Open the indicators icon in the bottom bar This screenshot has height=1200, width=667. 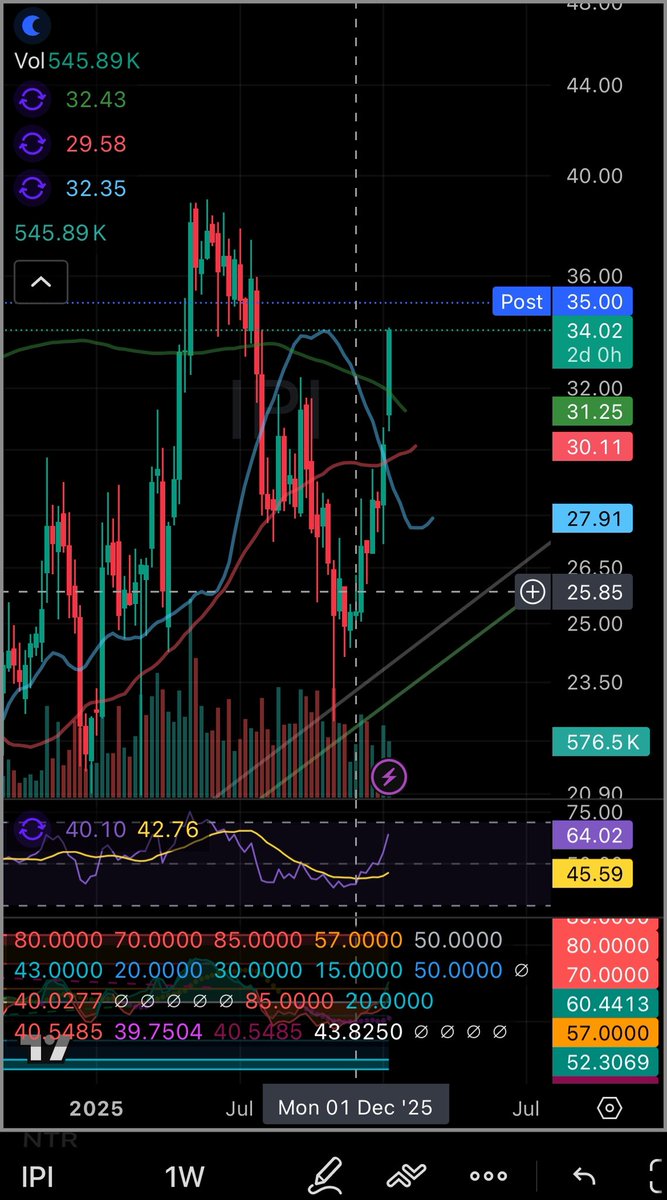pyautogui.click(x=407, y=1176)
